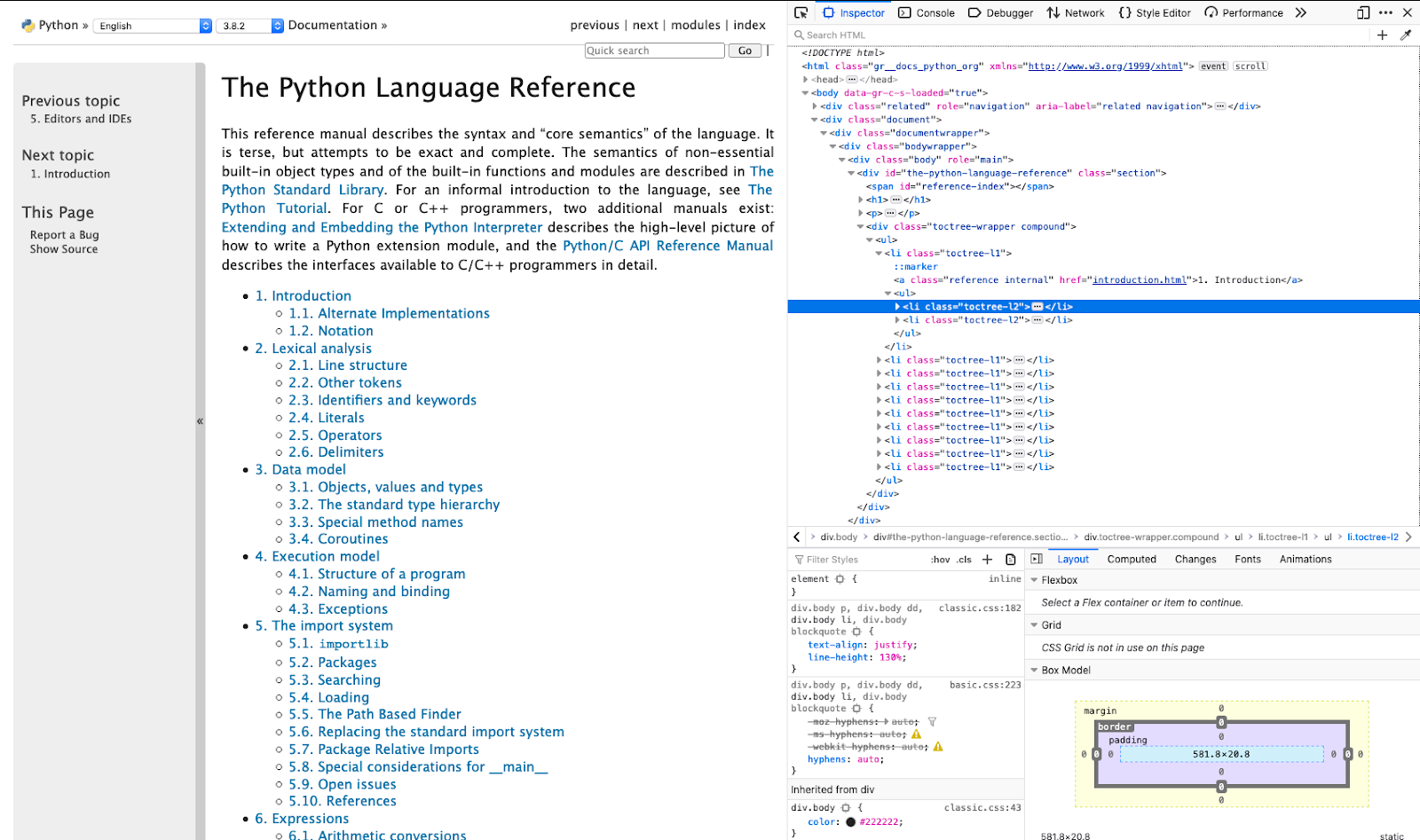Open the Console panel

(927, 12)
